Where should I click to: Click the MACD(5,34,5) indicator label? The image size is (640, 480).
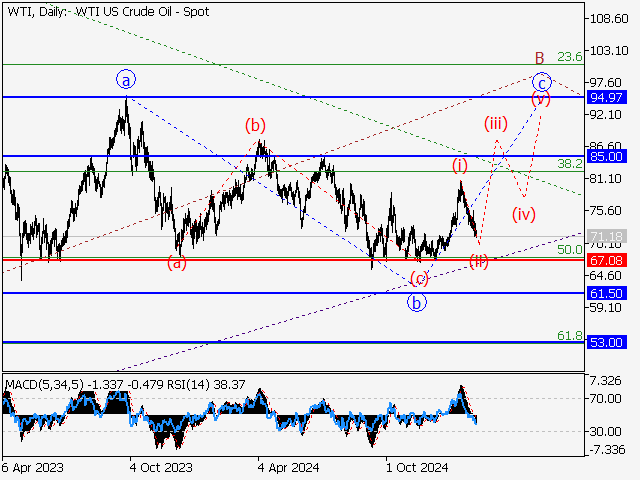(x=43, y=383)
